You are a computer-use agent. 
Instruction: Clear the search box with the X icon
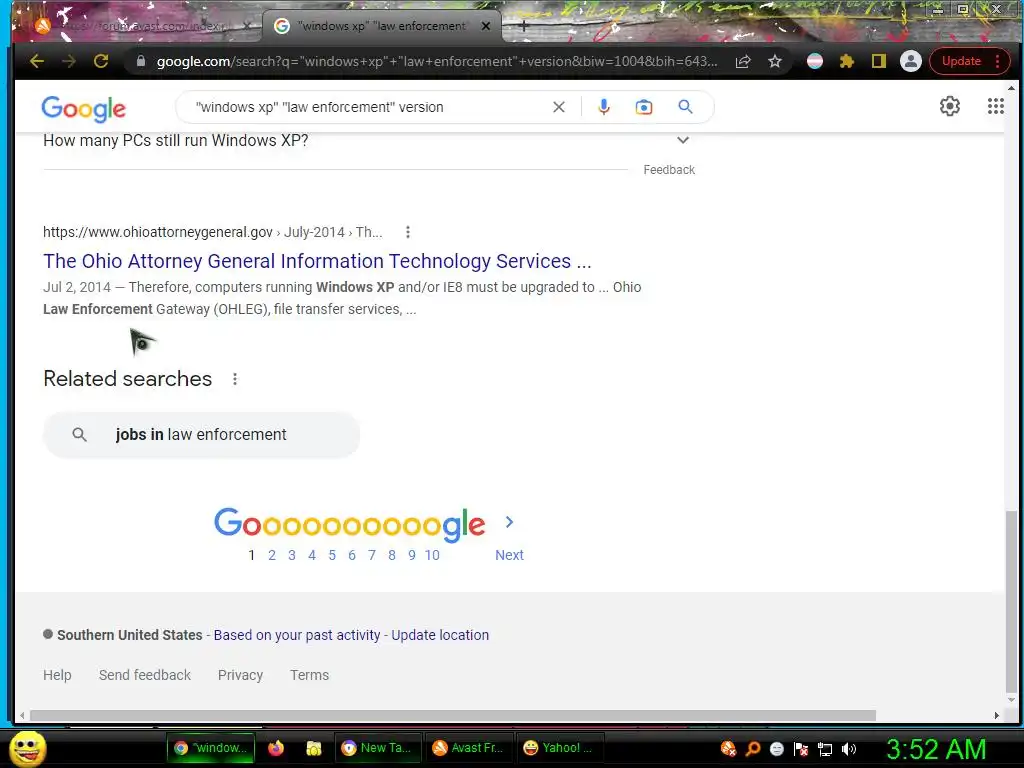(559, 107)
